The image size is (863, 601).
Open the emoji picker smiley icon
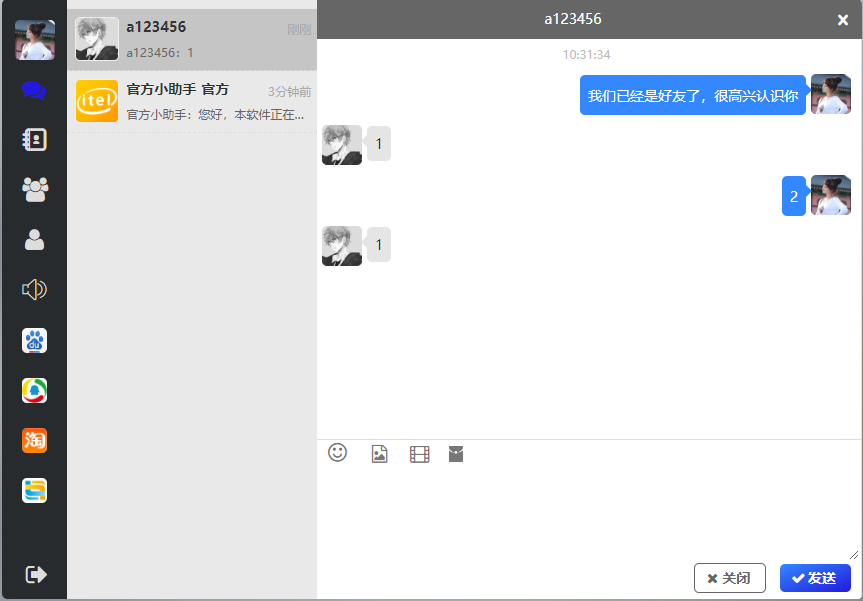tap(338, 453)
